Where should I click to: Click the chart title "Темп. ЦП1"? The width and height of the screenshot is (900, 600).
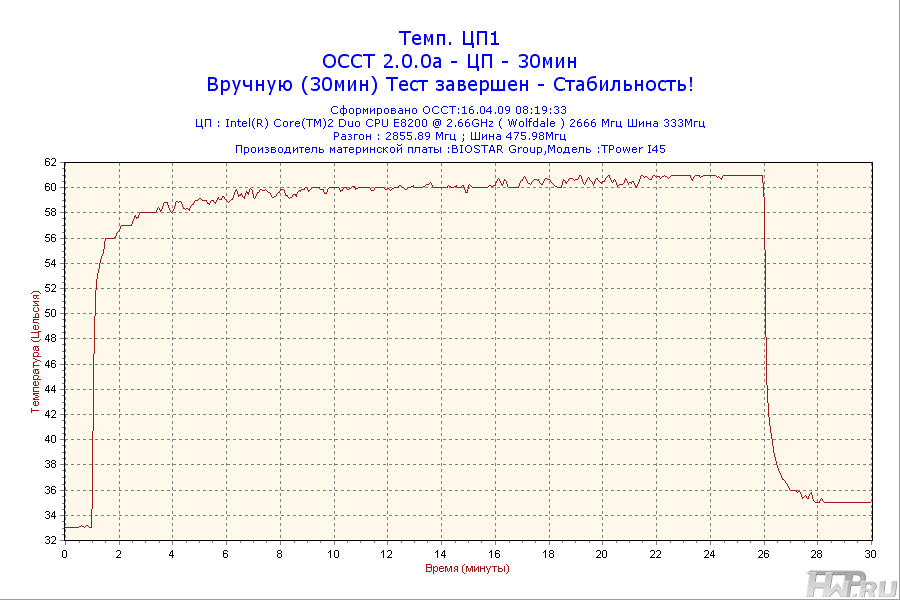[449, 39]
